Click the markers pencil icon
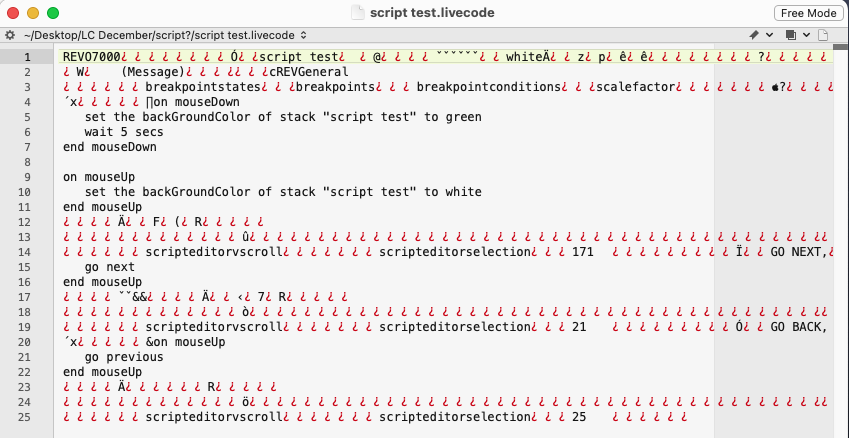849x438 pixels. 753,35
